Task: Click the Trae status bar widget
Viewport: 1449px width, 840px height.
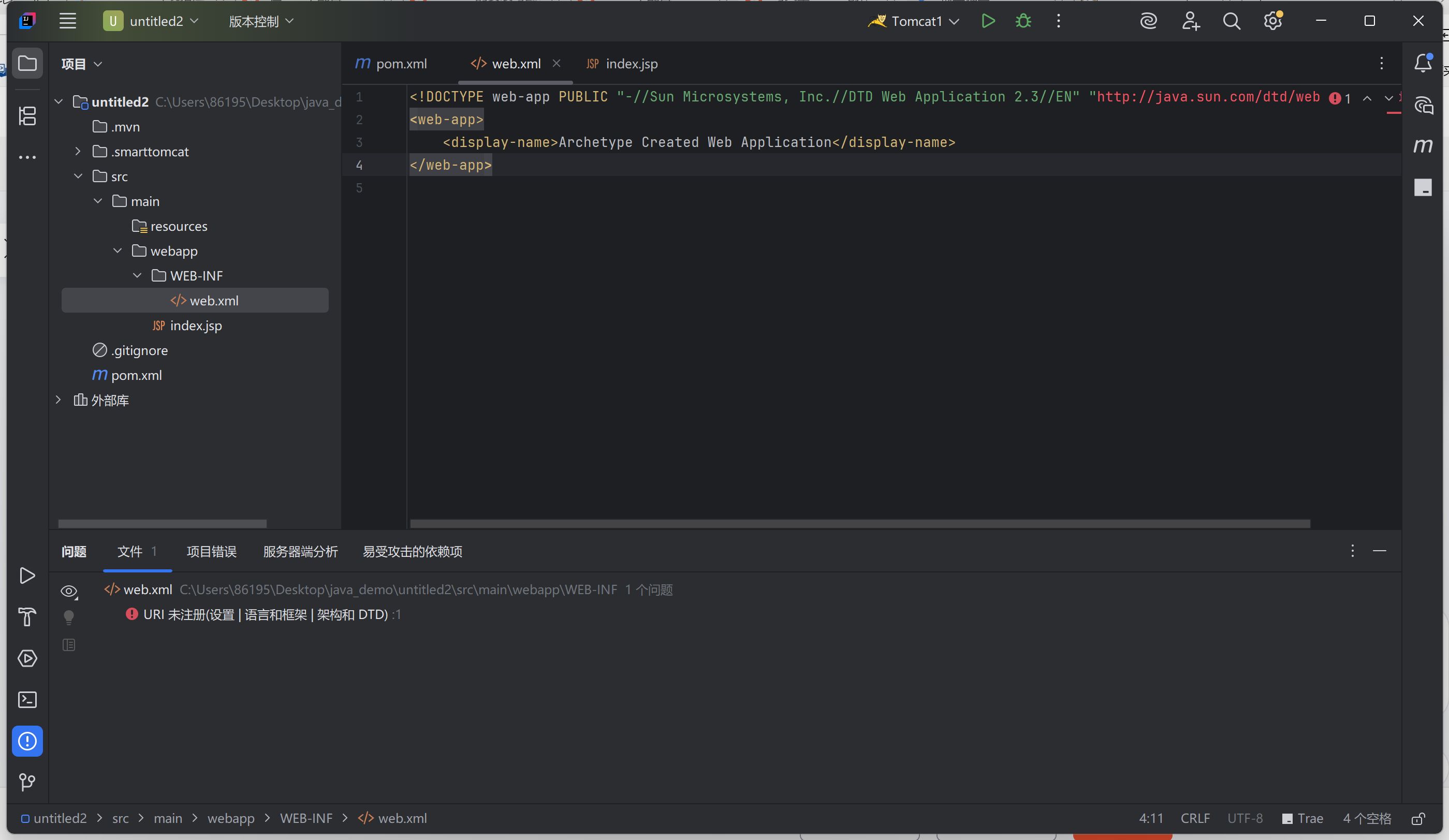Action: [1303, 818]
